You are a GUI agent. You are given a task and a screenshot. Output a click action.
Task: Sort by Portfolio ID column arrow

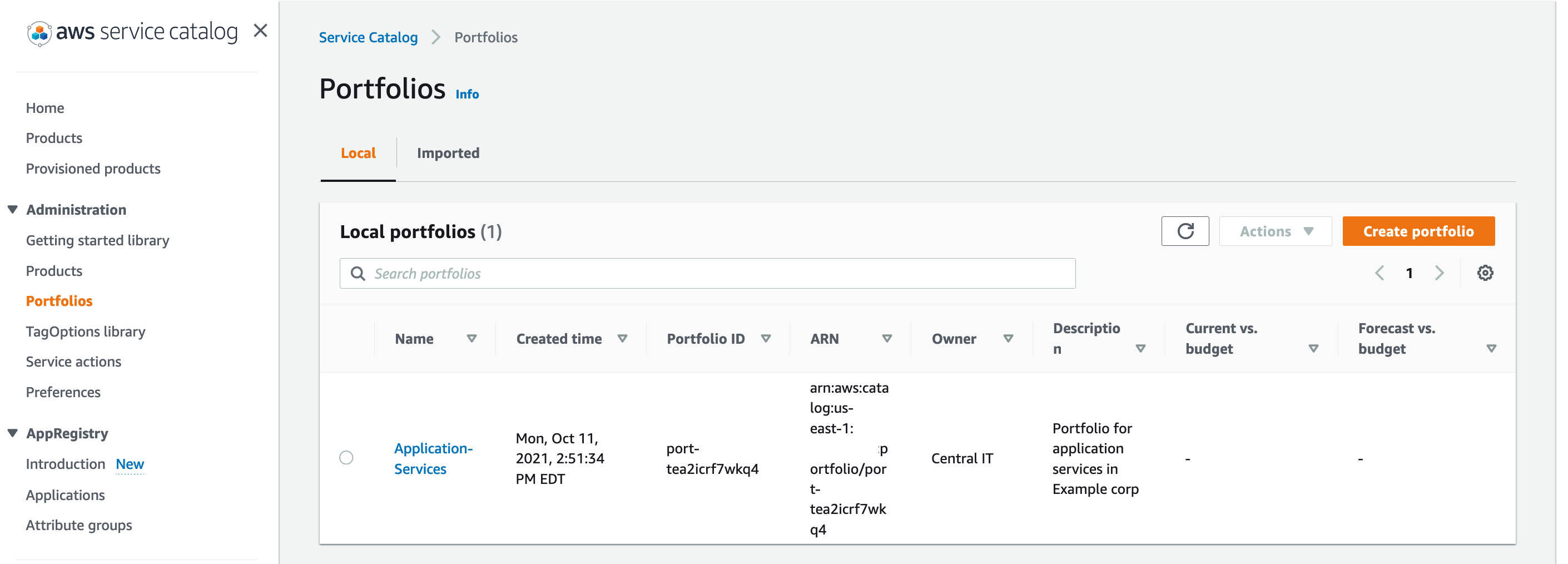pos(766,339)
